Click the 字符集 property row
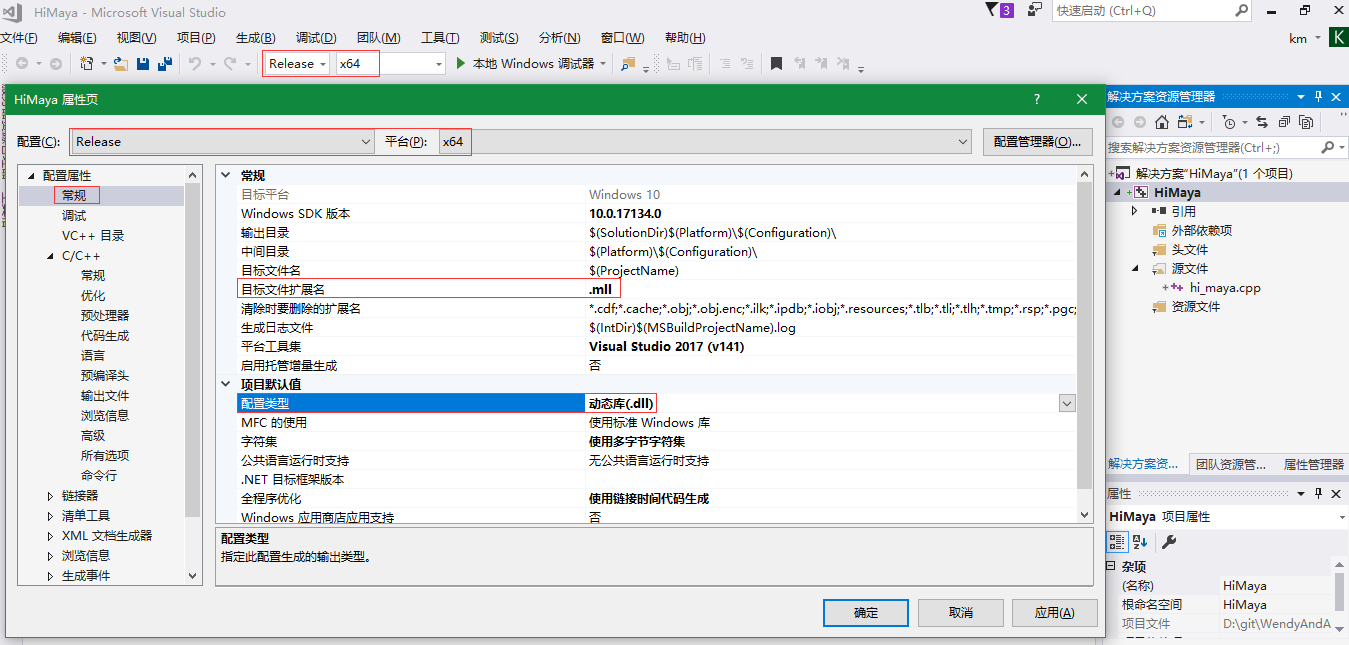 click(x=657, y=441)
